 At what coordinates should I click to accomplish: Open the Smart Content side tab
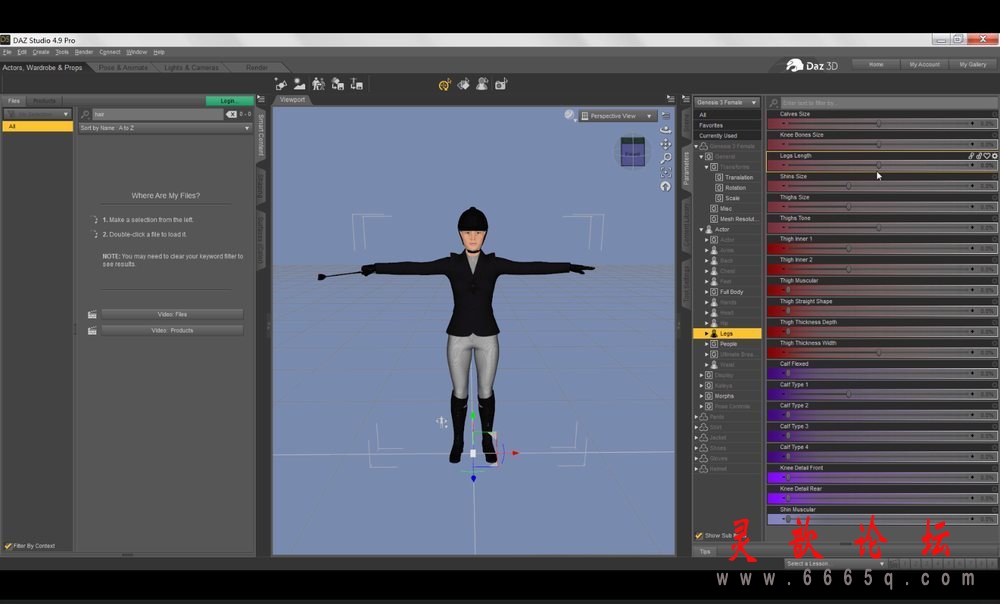pyautogui.click(x=261, y=135)
